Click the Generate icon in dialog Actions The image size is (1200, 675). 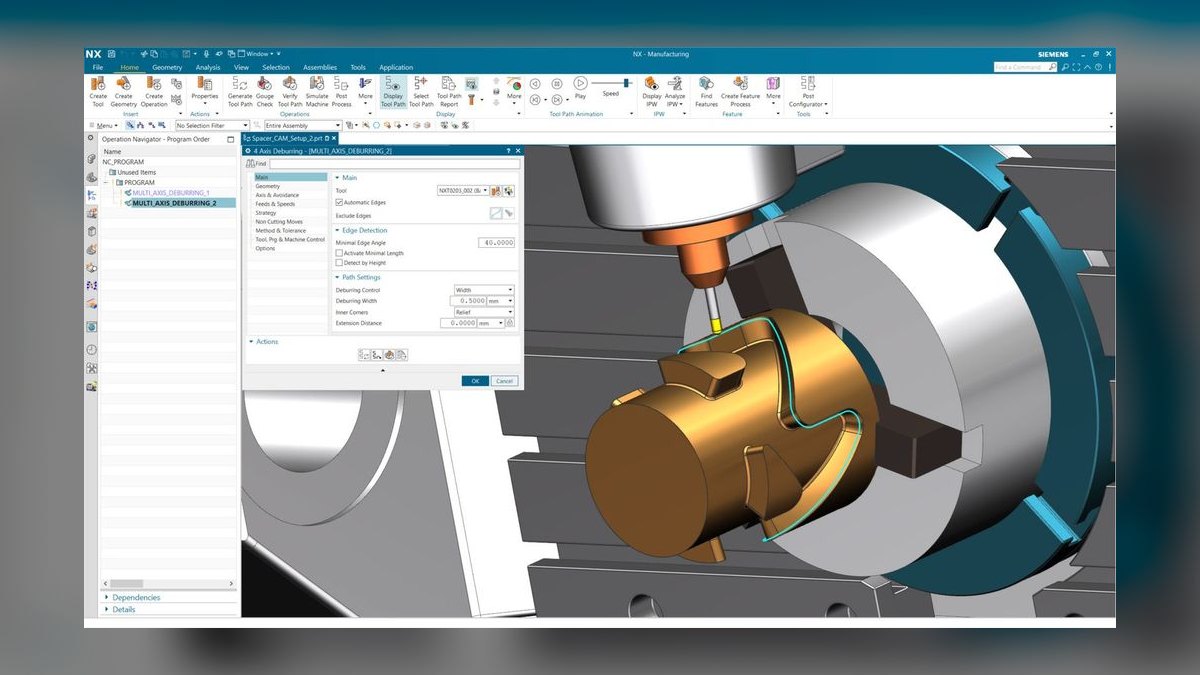pyautogui.click(x=365, y=354)
